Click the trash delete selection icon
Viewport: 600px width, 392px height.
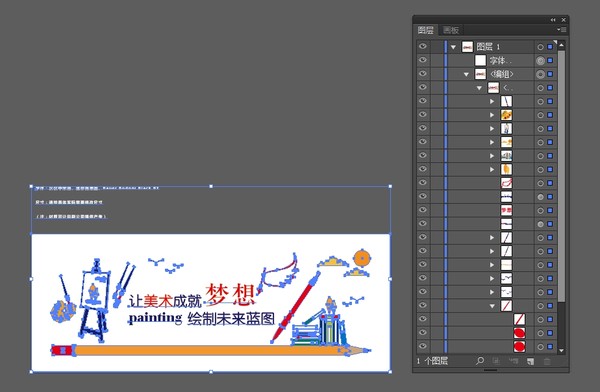pos(547,361)
